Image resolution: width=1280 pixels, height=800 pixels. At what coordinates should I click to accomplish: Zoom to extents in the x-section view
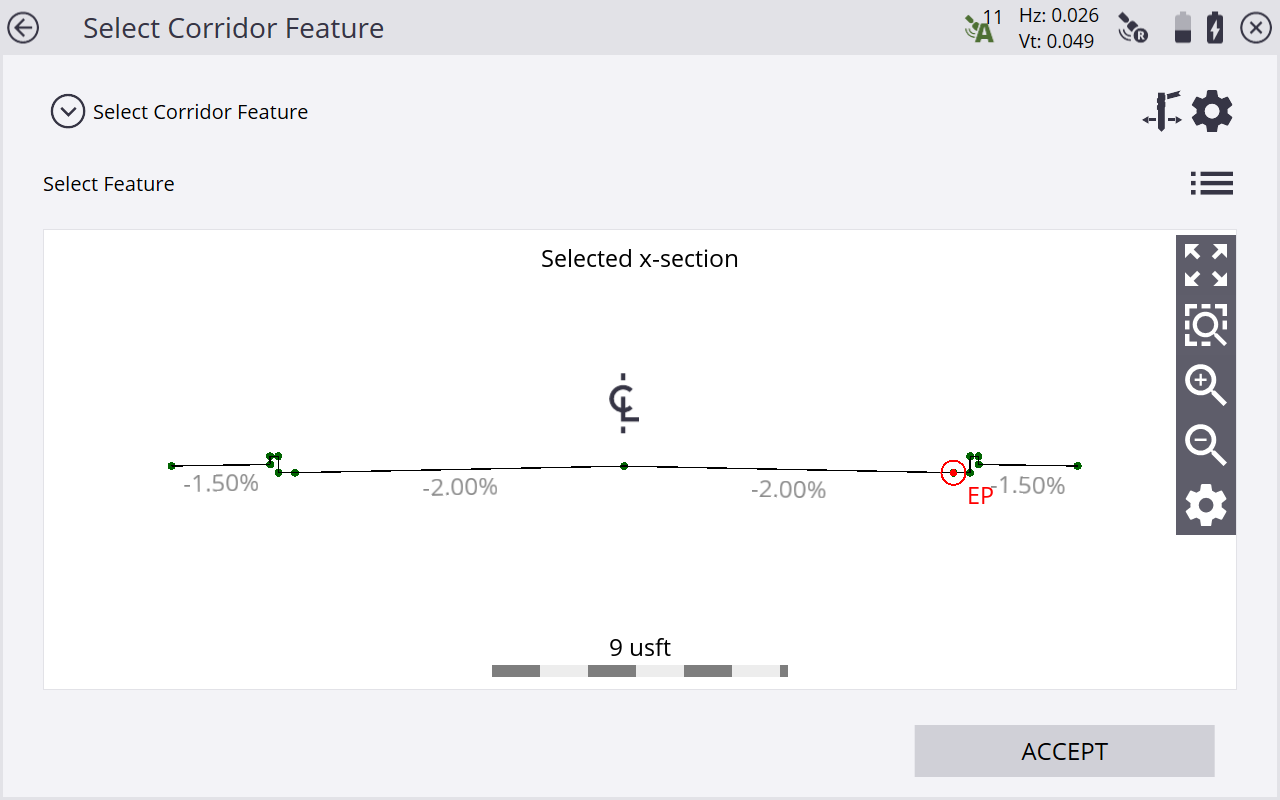point(1206,265)
